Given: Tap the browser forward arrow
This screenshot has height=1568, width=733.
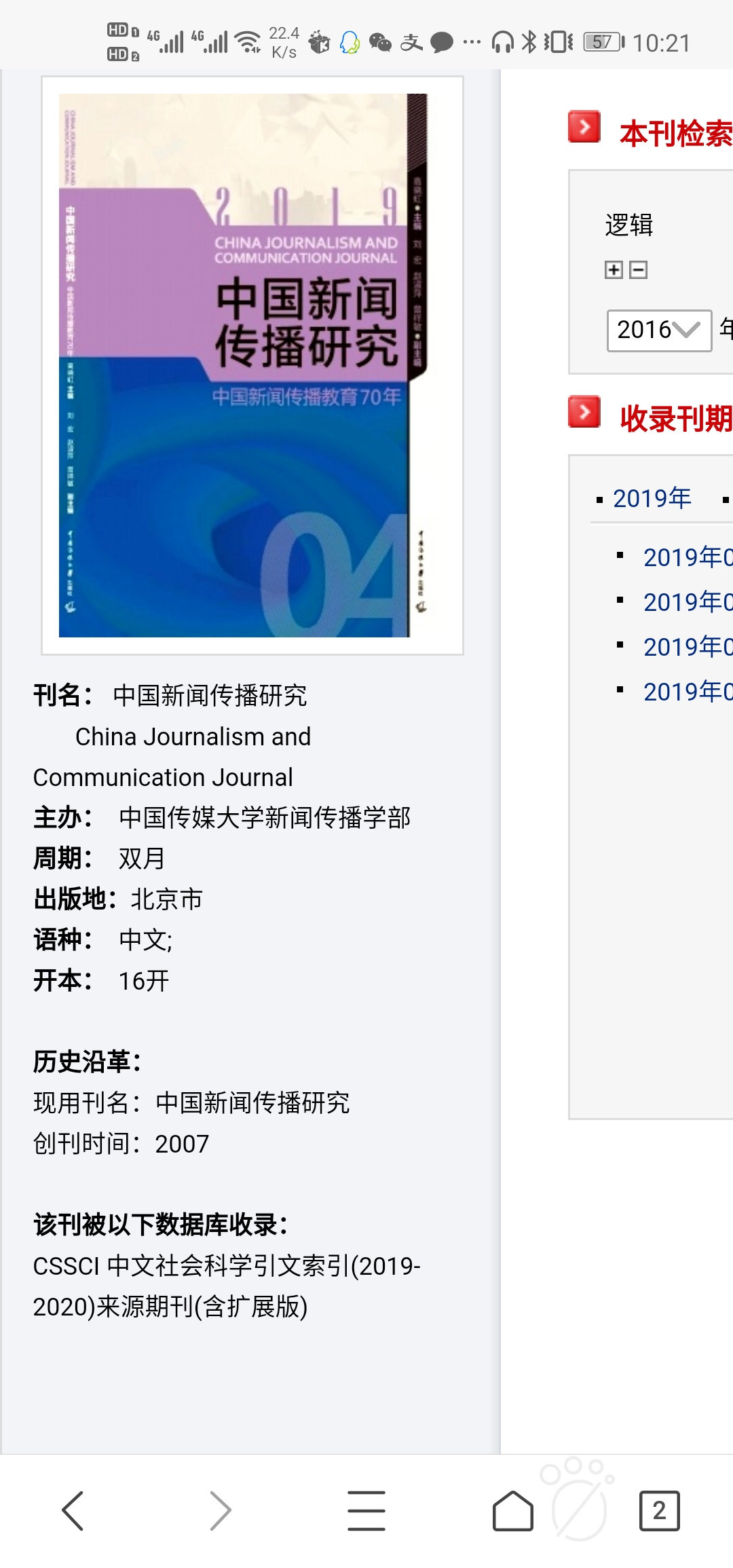Looking at the screenshot, I should pos(220,1510).
